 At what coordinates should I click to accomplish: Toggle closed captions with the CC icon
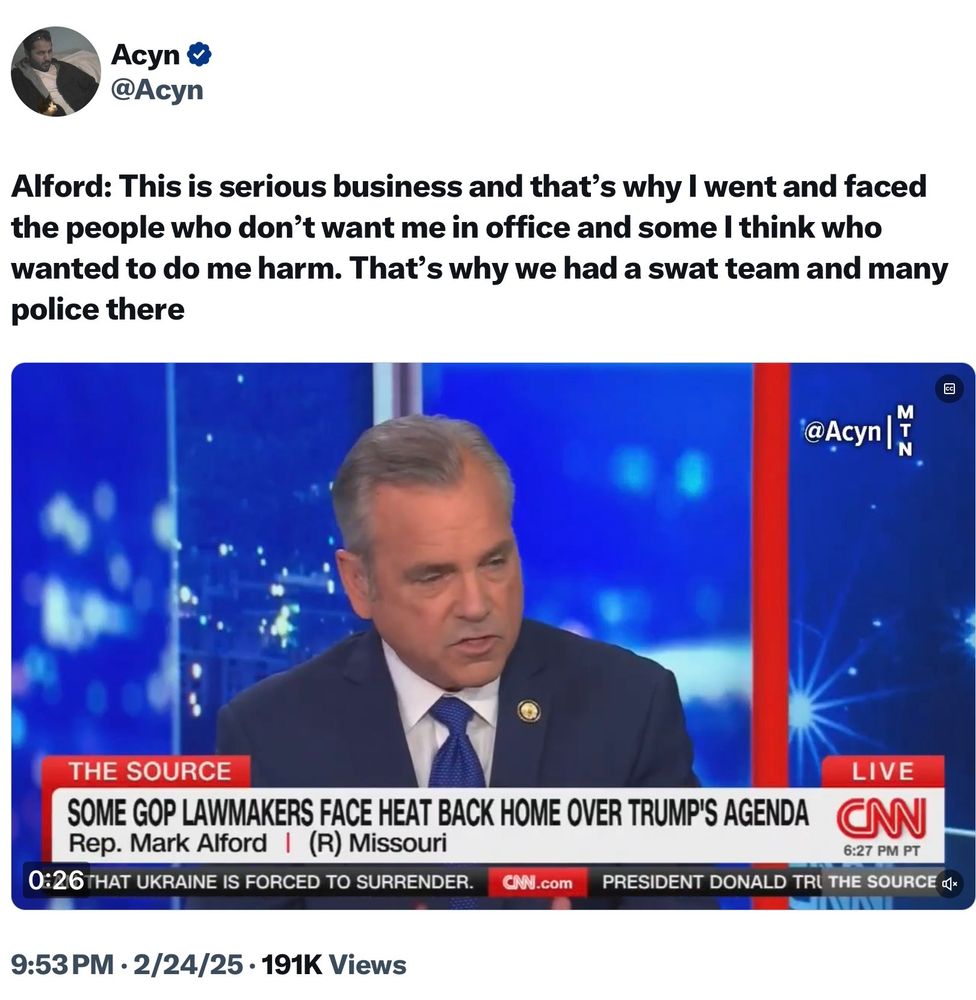tap(949, 388)
